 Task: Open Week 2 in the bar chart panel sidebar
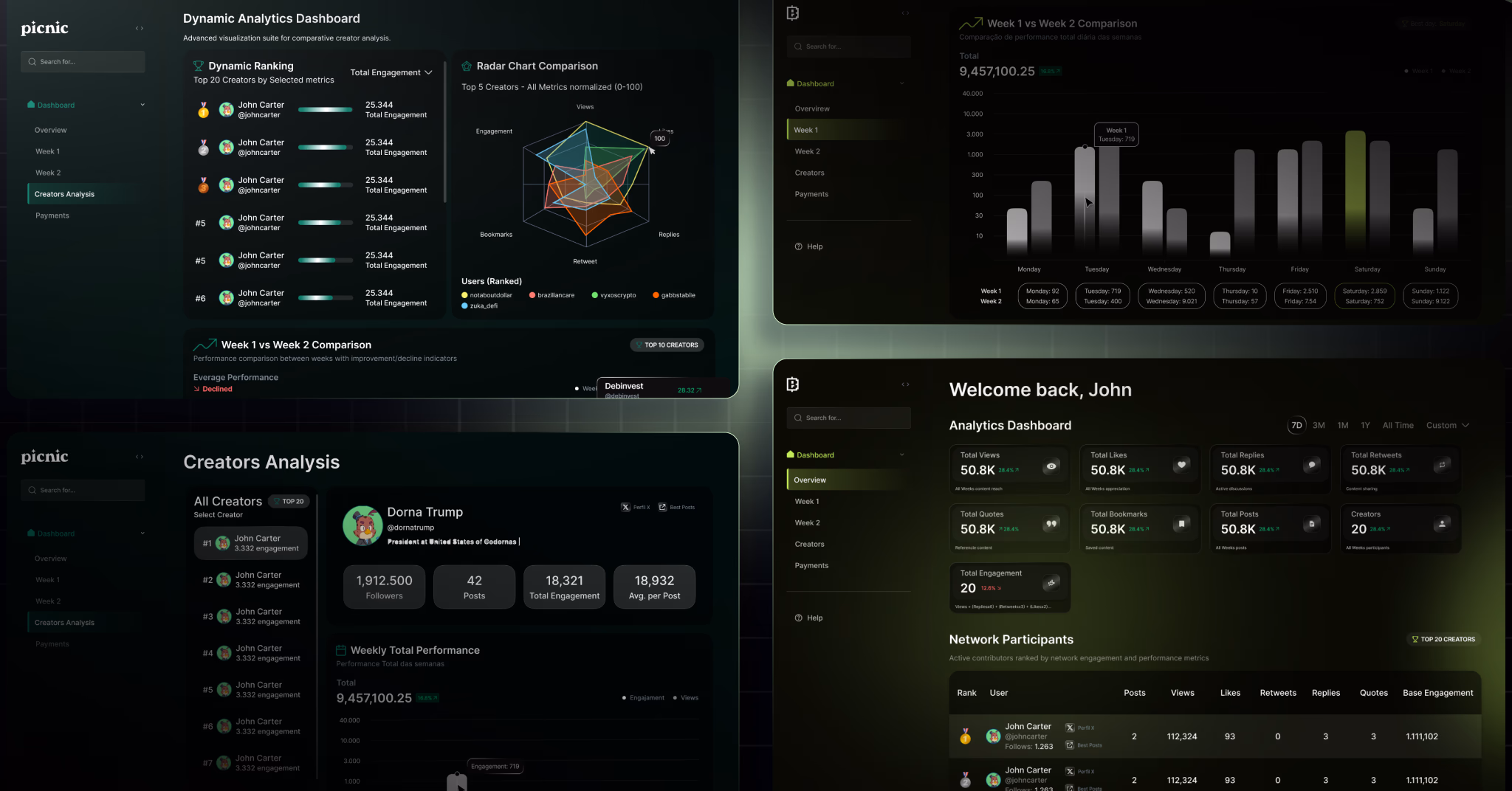[x=807, y=151]
